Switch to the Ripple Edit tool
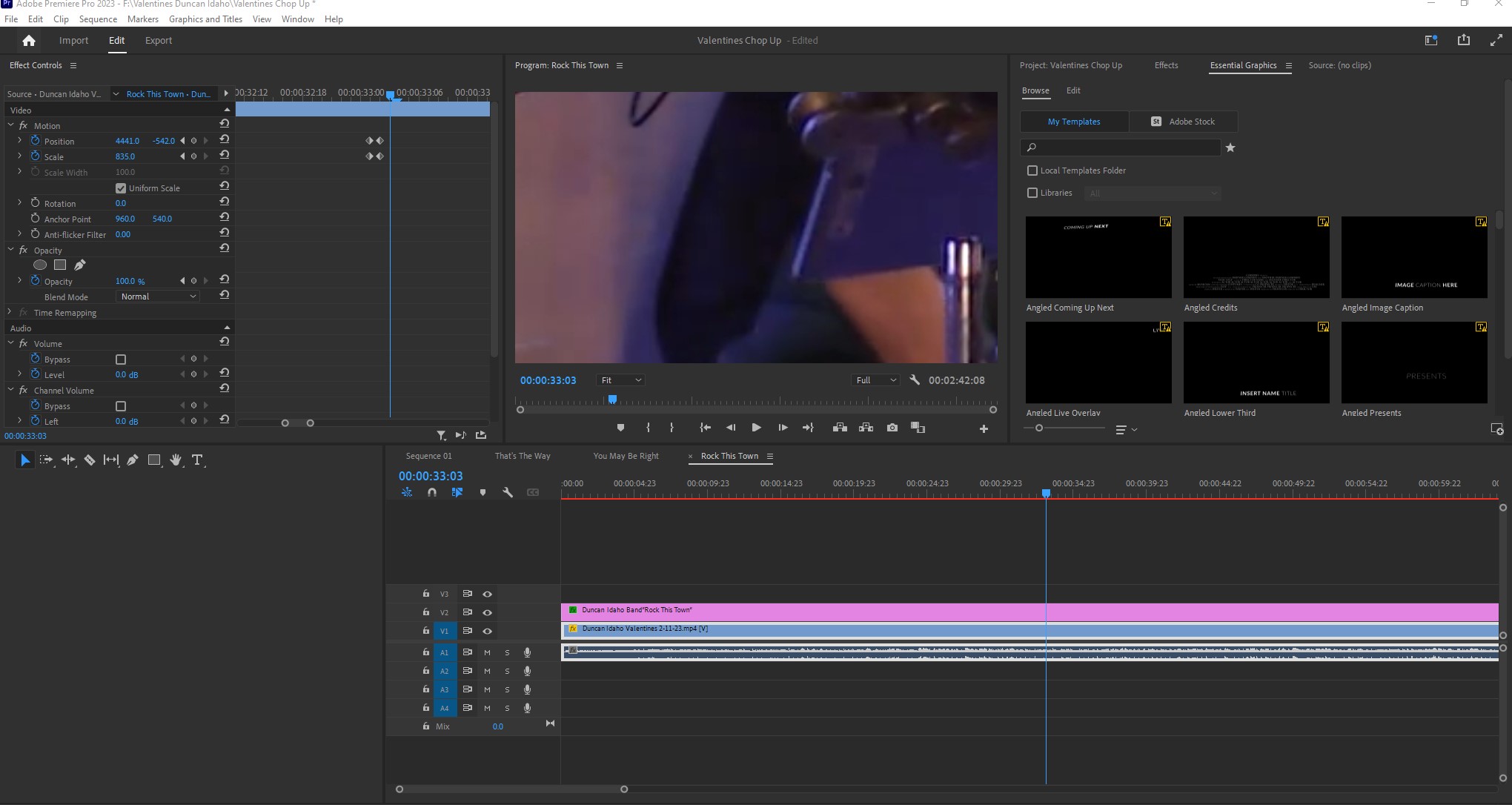The height and width of the screenshot is (805, 1512). tap(68, 460)
